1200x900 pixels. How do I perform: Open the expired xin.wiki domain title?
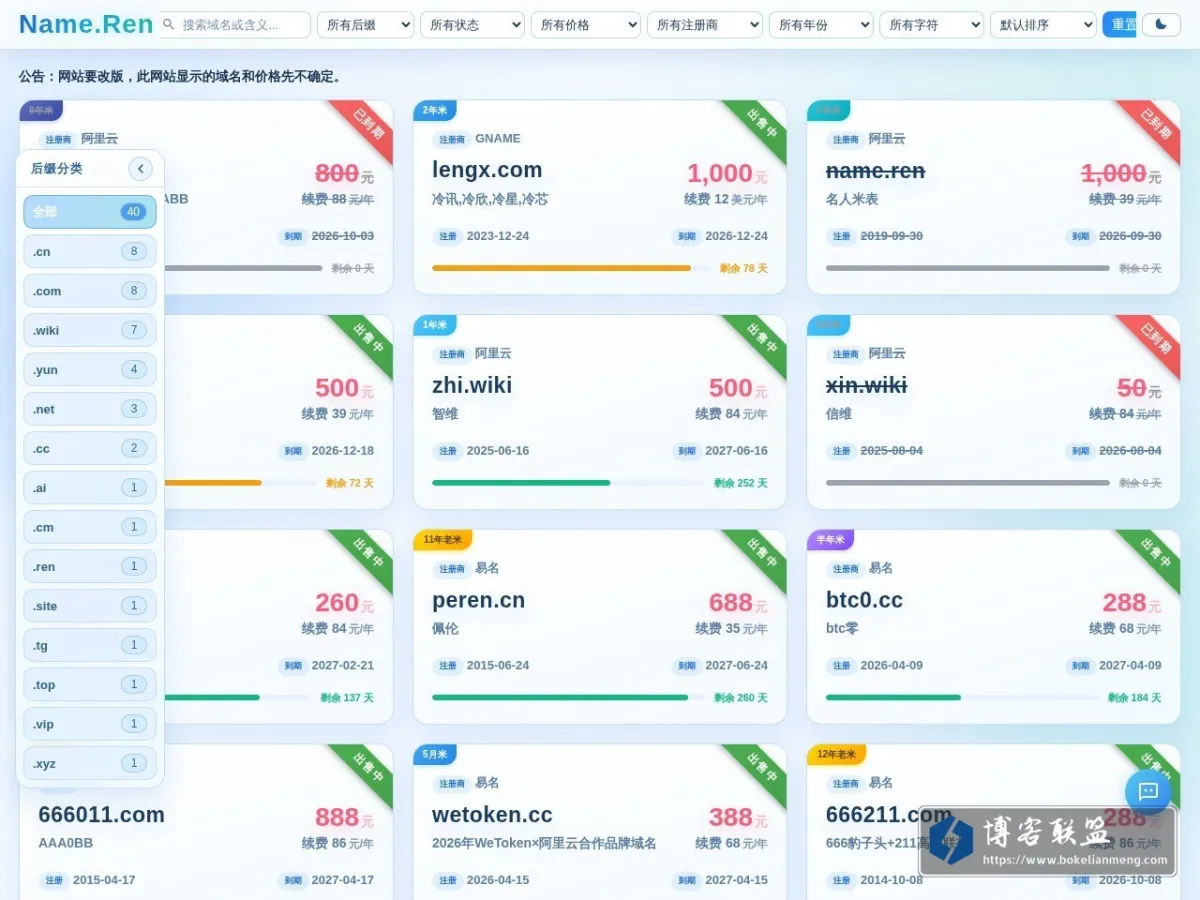pyautogui.click(x=866, y=385)
